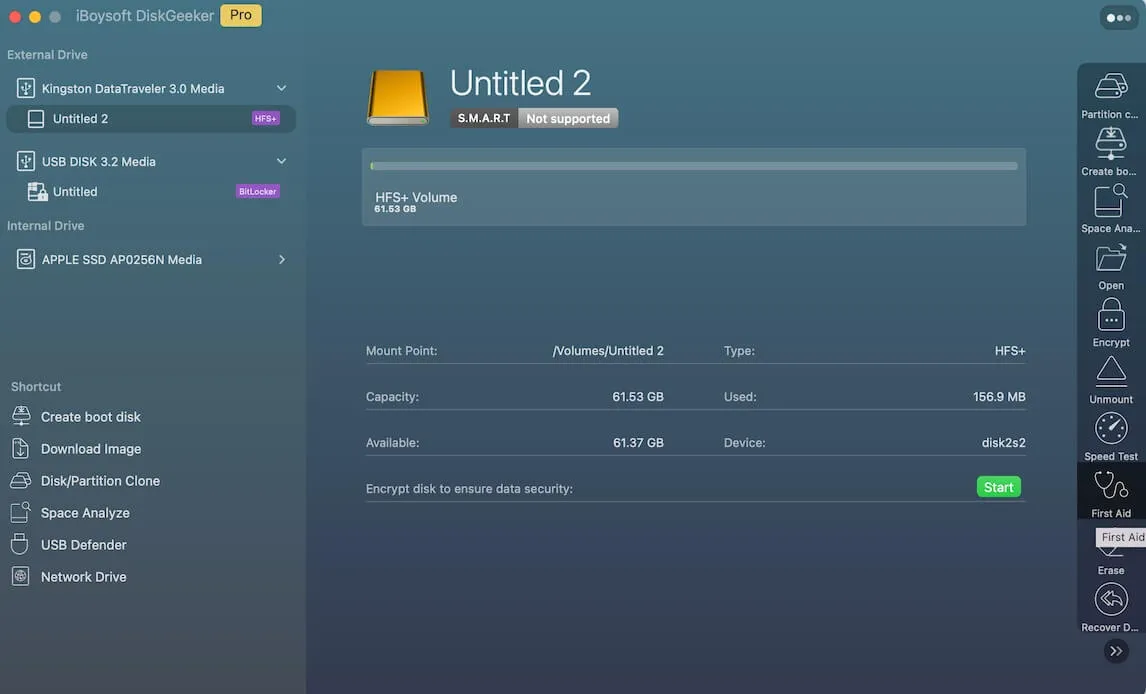Expand the right toolbar with double-arrow button

point(1116,651)
